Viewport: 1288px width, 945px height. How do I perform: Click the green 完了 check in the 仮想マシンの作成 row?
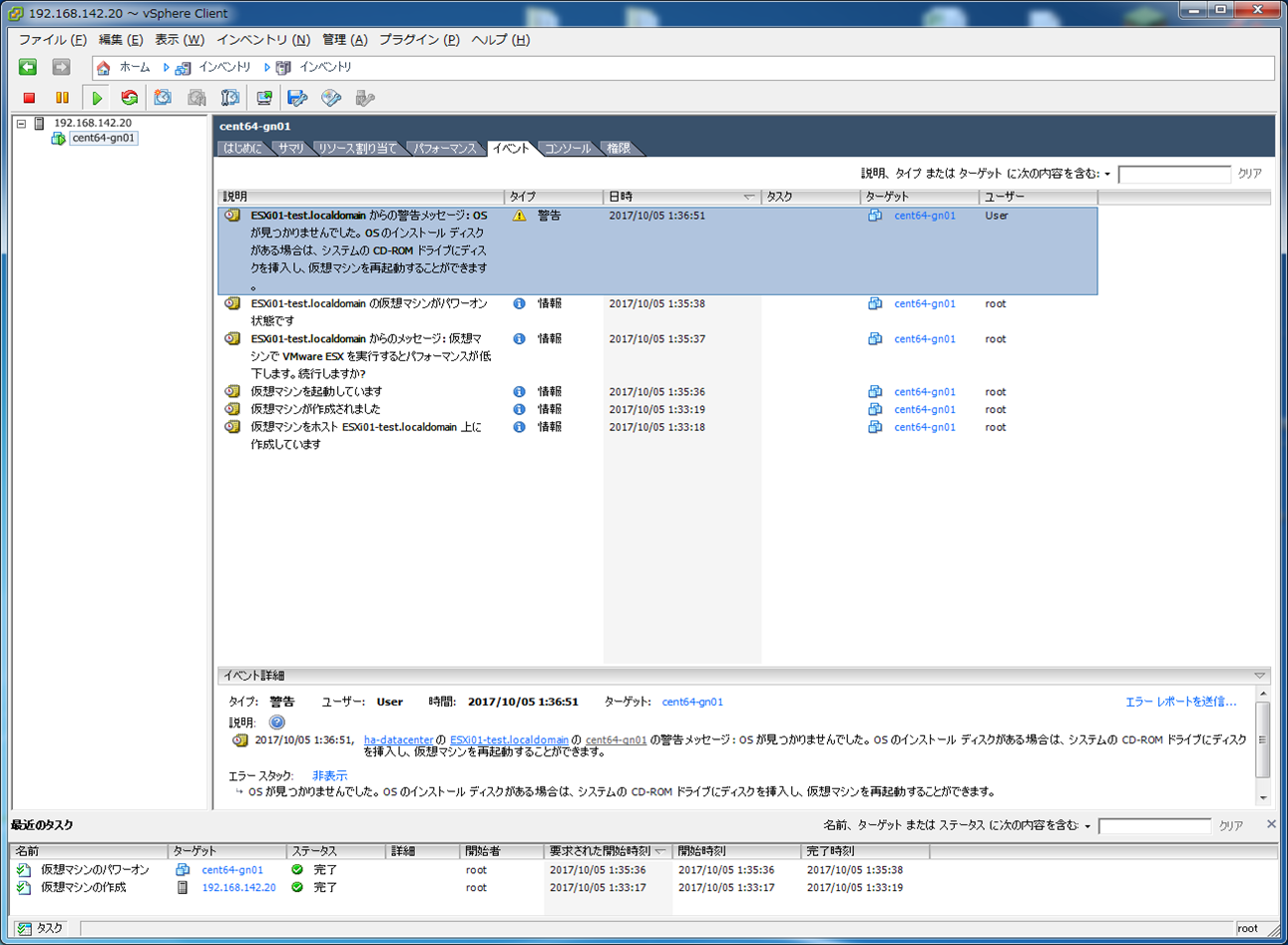pyautogui.click(x=297, y=887)
